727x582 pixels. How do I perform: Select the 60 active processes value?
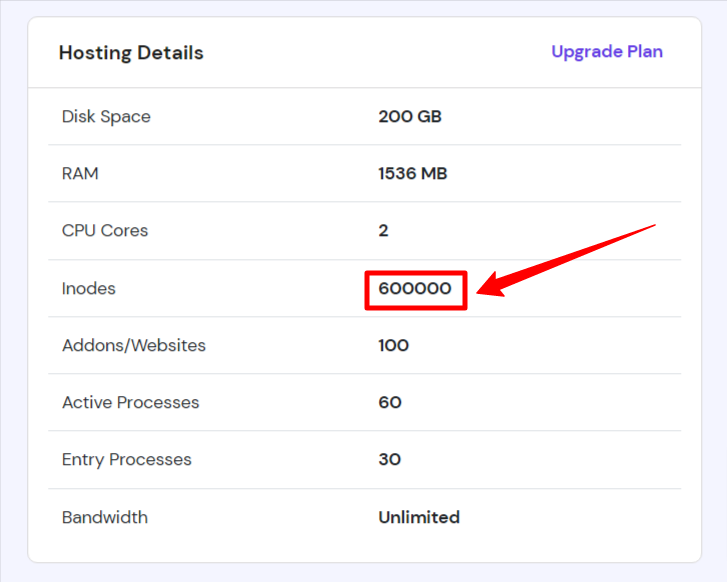pos(390,403)
